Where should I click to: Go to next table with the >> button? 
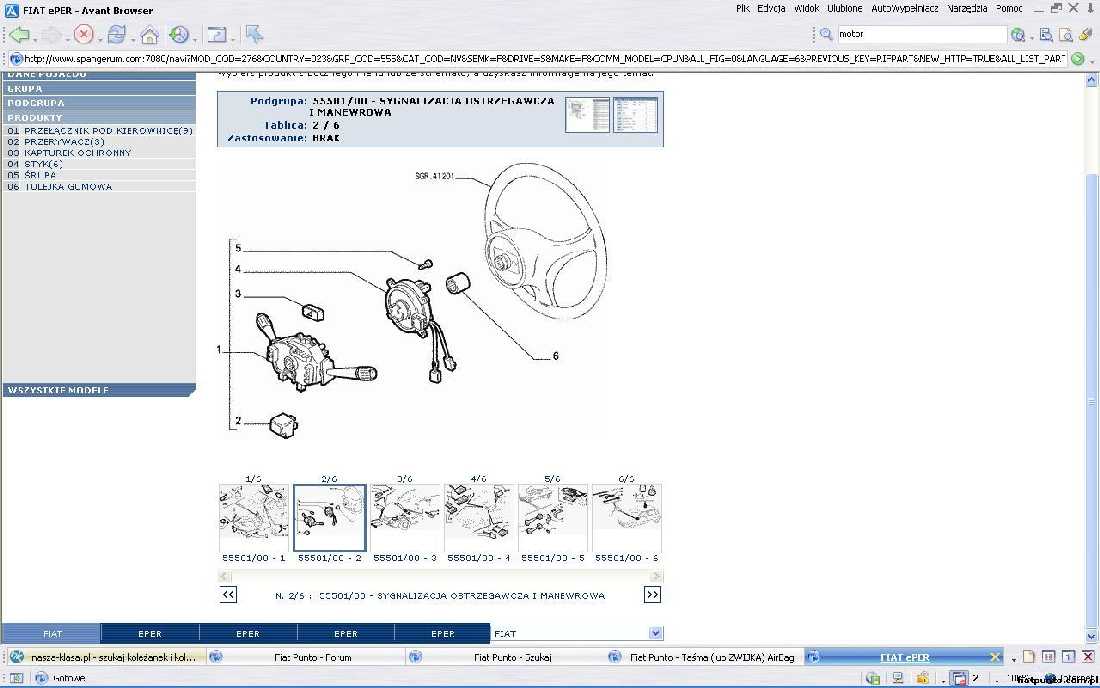pos(652,595)
